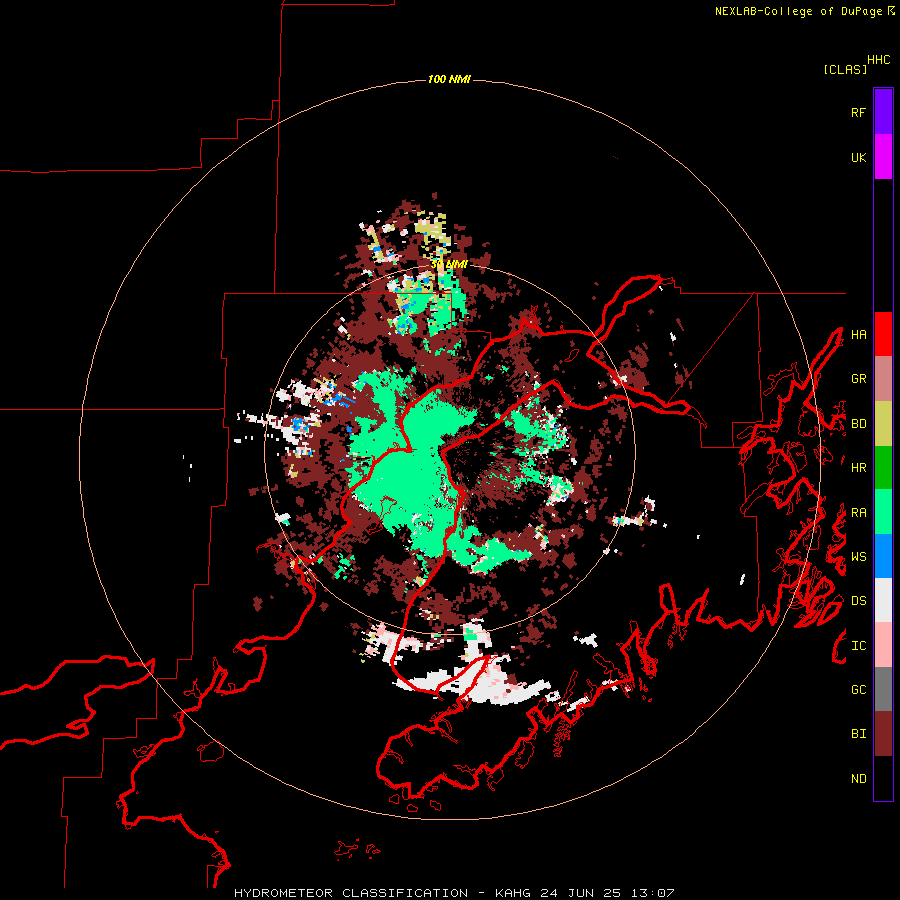Click the RF legend label

(858, 113)
